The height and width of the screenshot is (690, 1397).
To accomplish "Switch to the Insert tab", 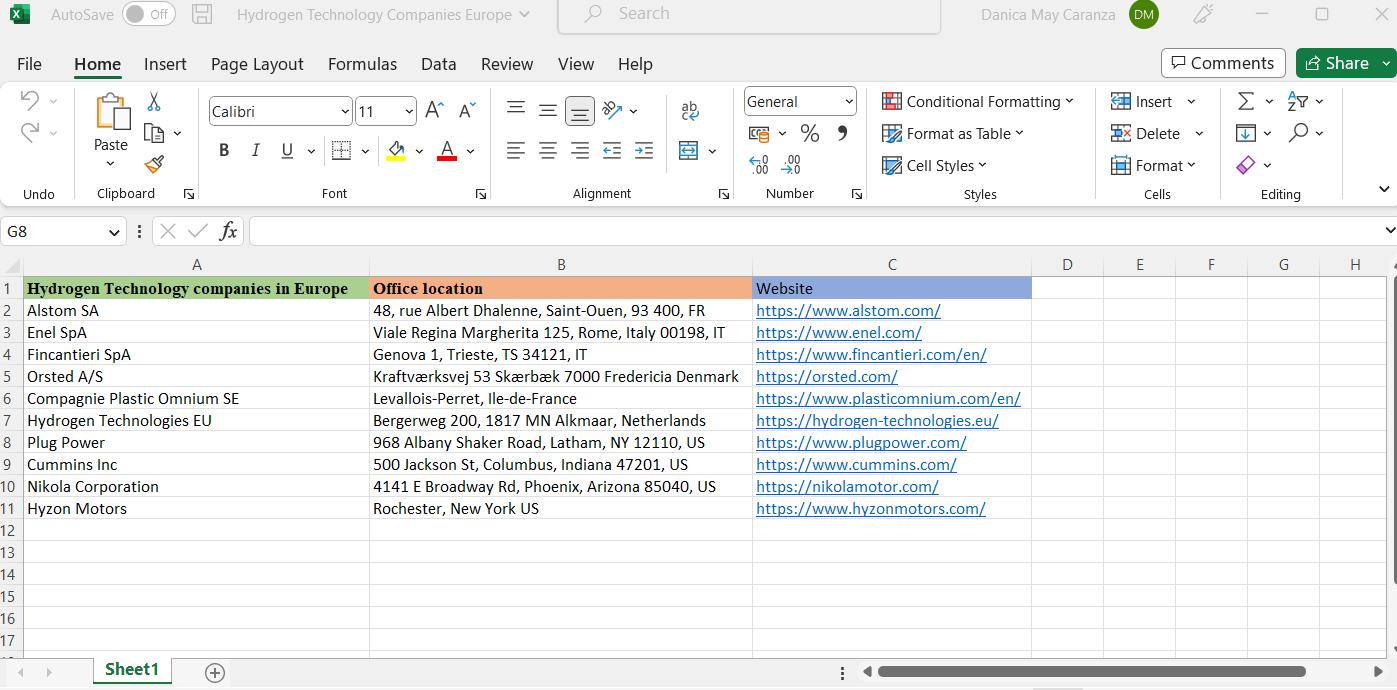I will (x=165, y=64).
